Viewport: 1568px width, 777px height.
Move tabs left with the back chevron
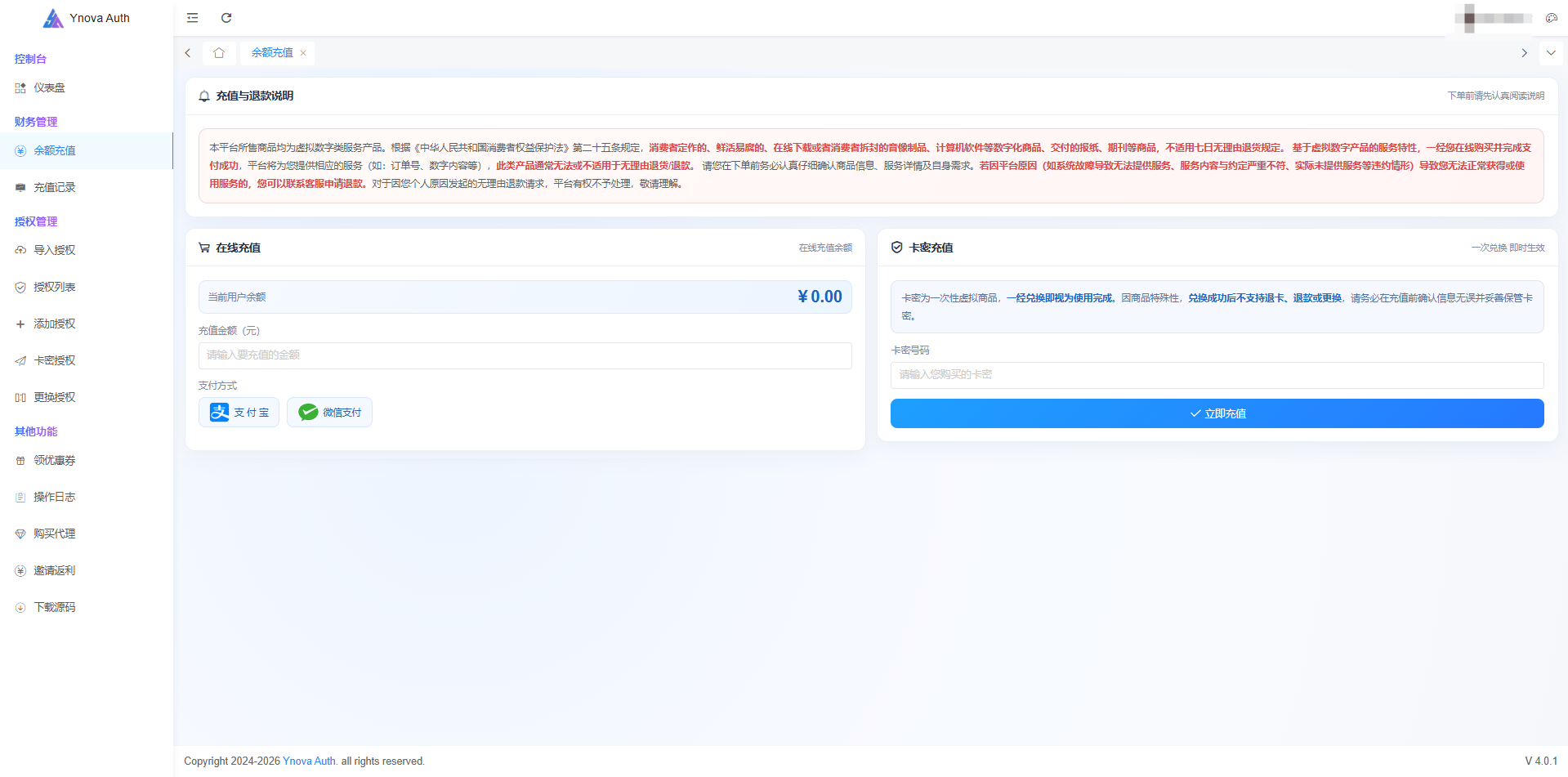coord(188,53)
